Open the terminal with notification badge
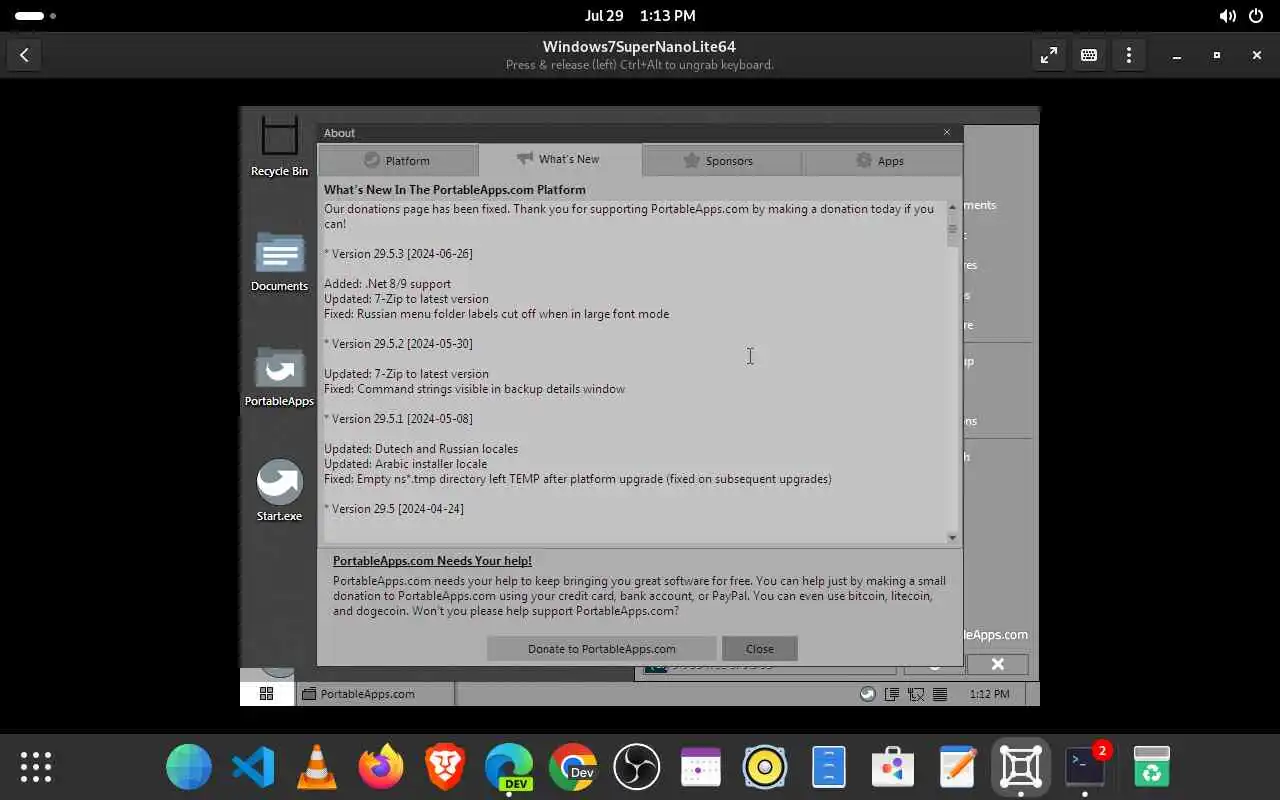 tap(1085, 767)
